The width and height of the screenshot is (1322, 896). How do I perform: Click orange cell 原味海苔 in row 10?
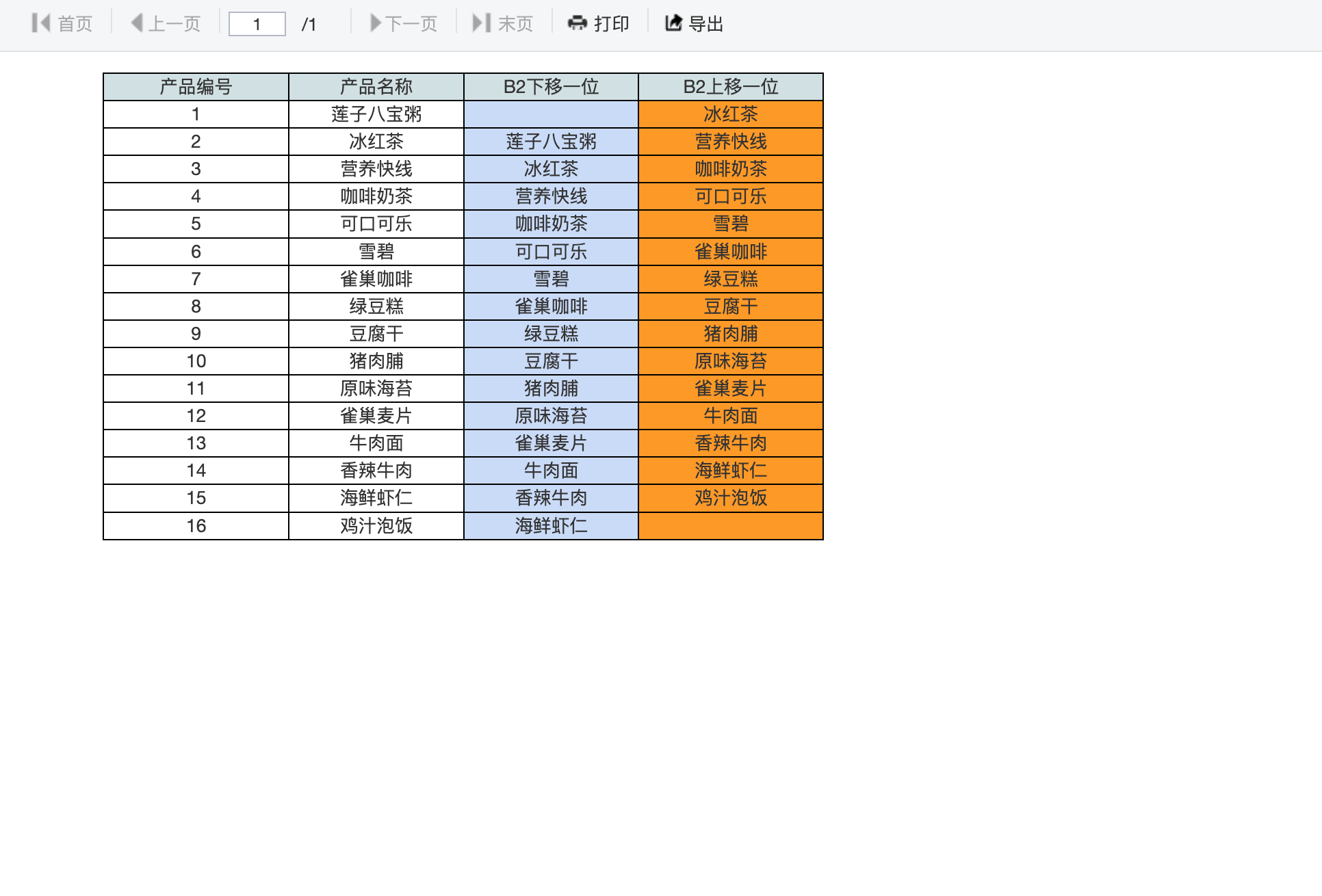[x=731, y=361]
